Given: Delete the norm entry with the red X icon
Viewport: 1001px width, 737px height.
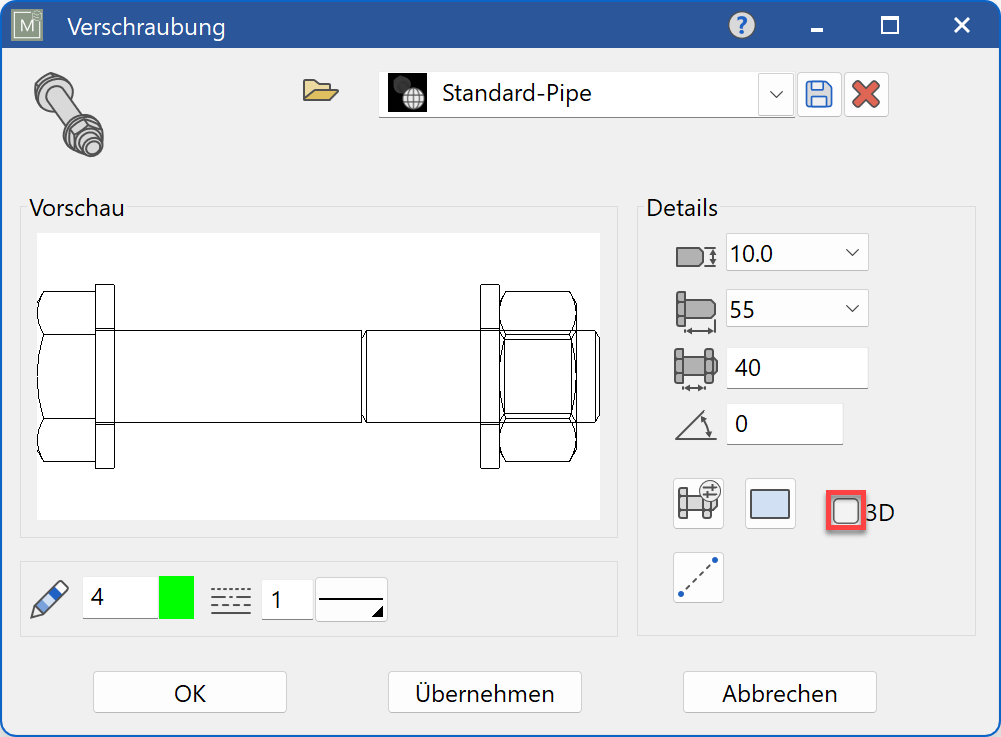Looking at the screenshot, I should click(865, 93).
